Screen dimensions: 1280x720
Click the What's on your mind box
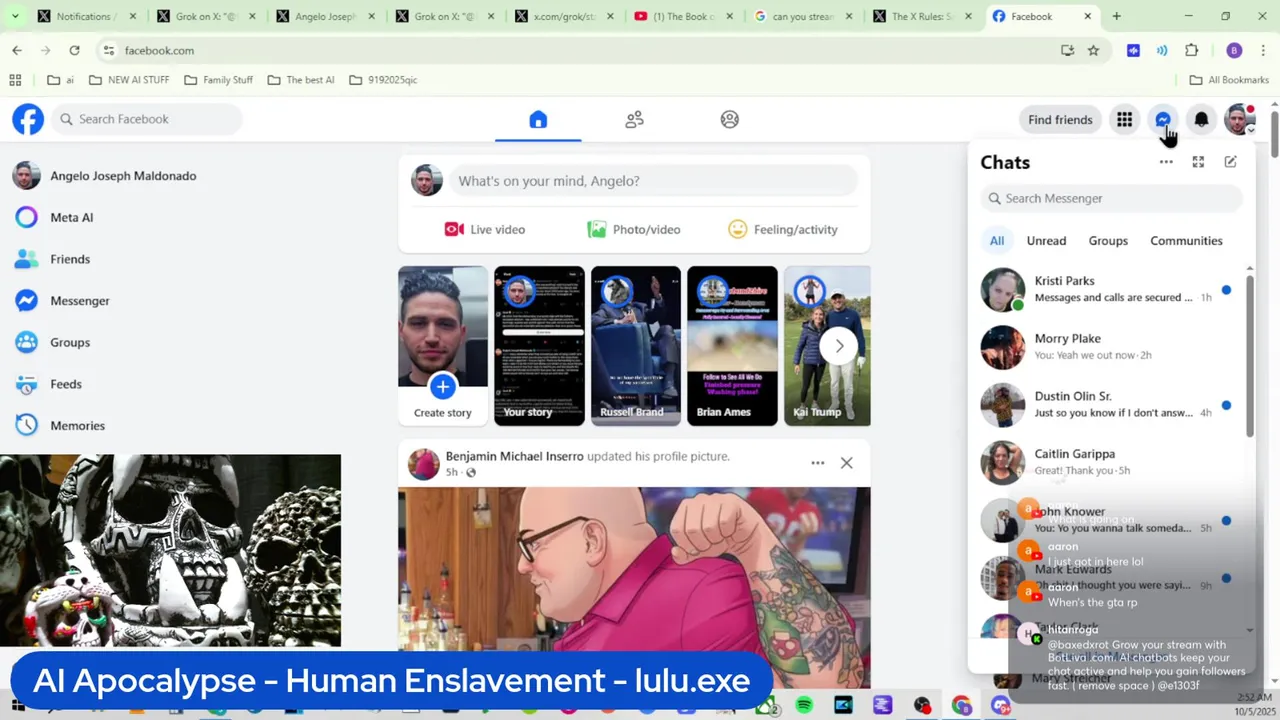652,181
